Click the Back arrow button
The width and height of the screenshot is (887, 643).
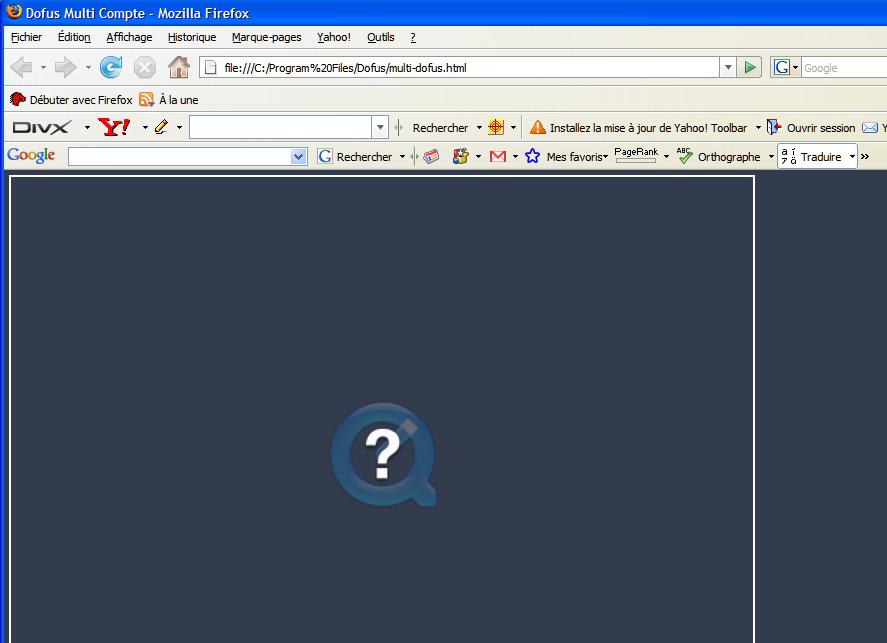(x=21, y=68)
